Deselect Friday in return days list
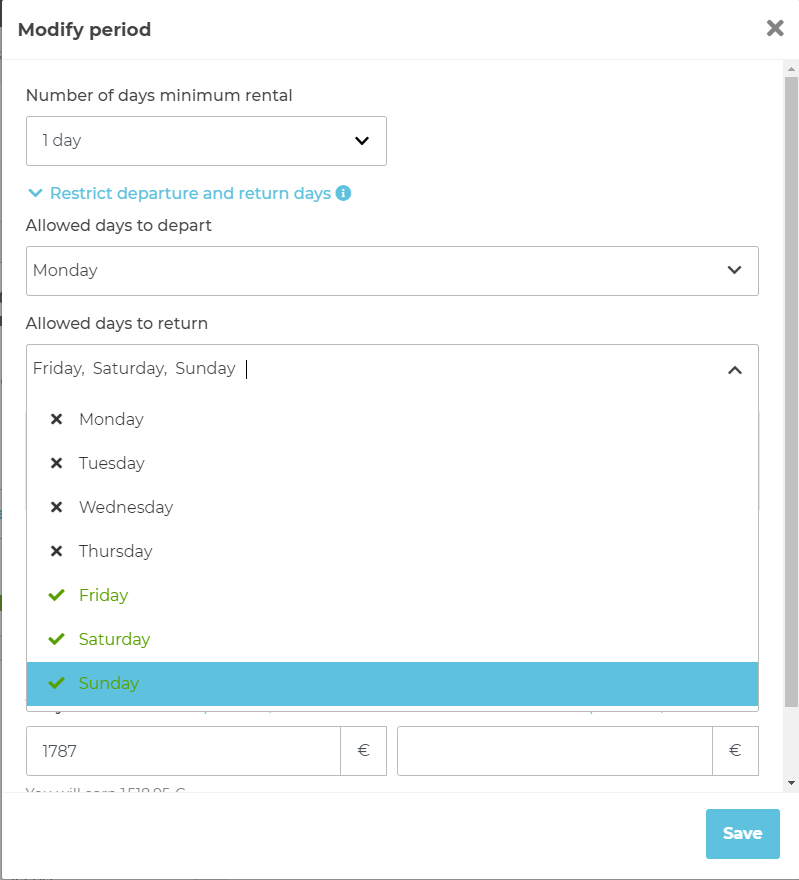Image resolution: width=799 pixels, height=880 pixels. point(392,595)
